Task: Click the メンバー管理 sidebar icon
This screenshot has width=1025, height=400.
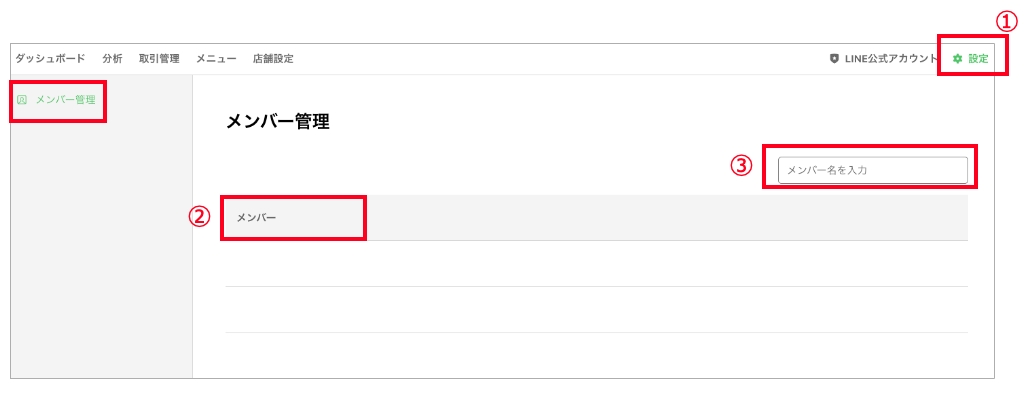Action: tap(22, 100)
